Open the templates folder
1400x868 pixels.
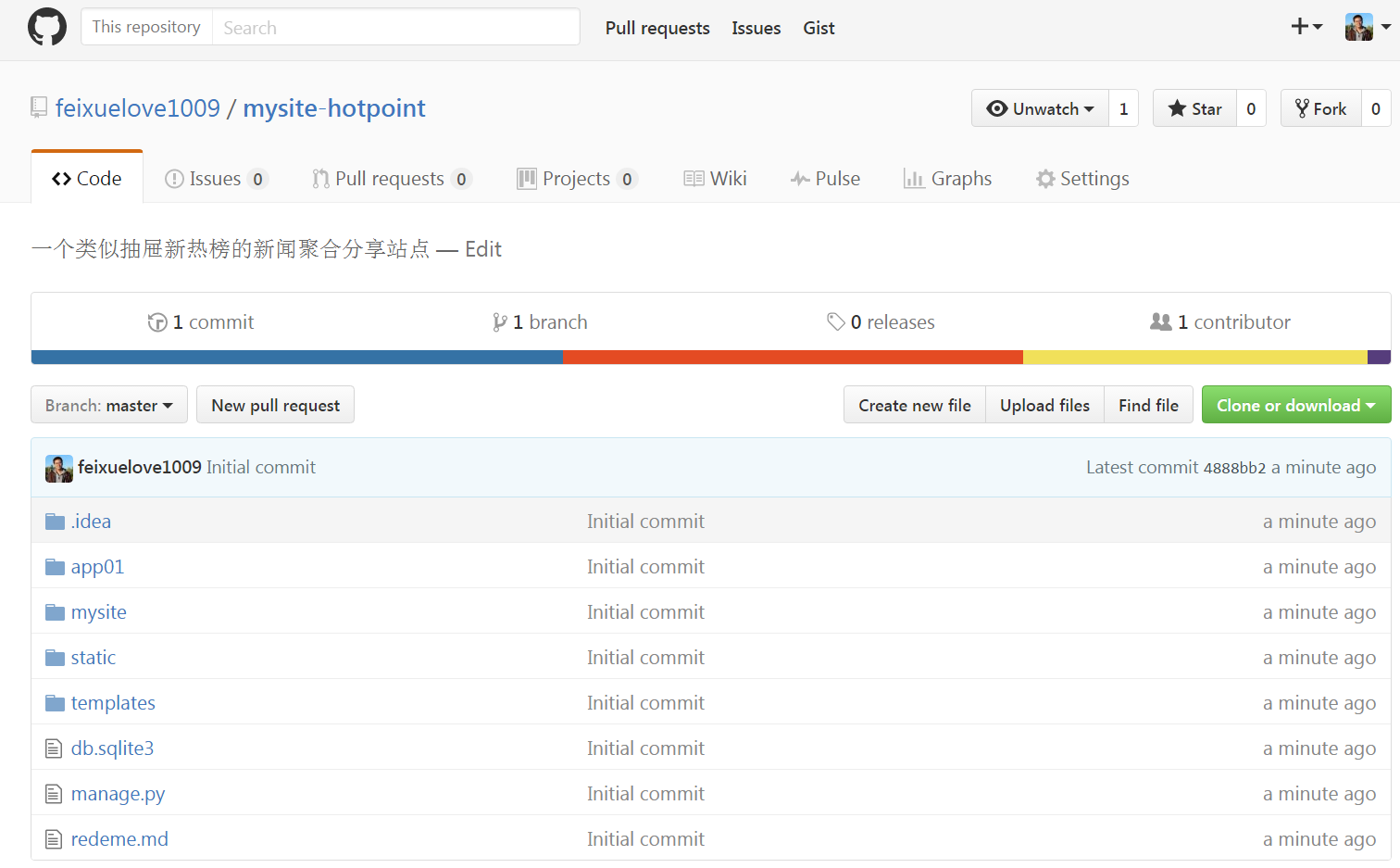pyautogui.click(x=113, y=703)
